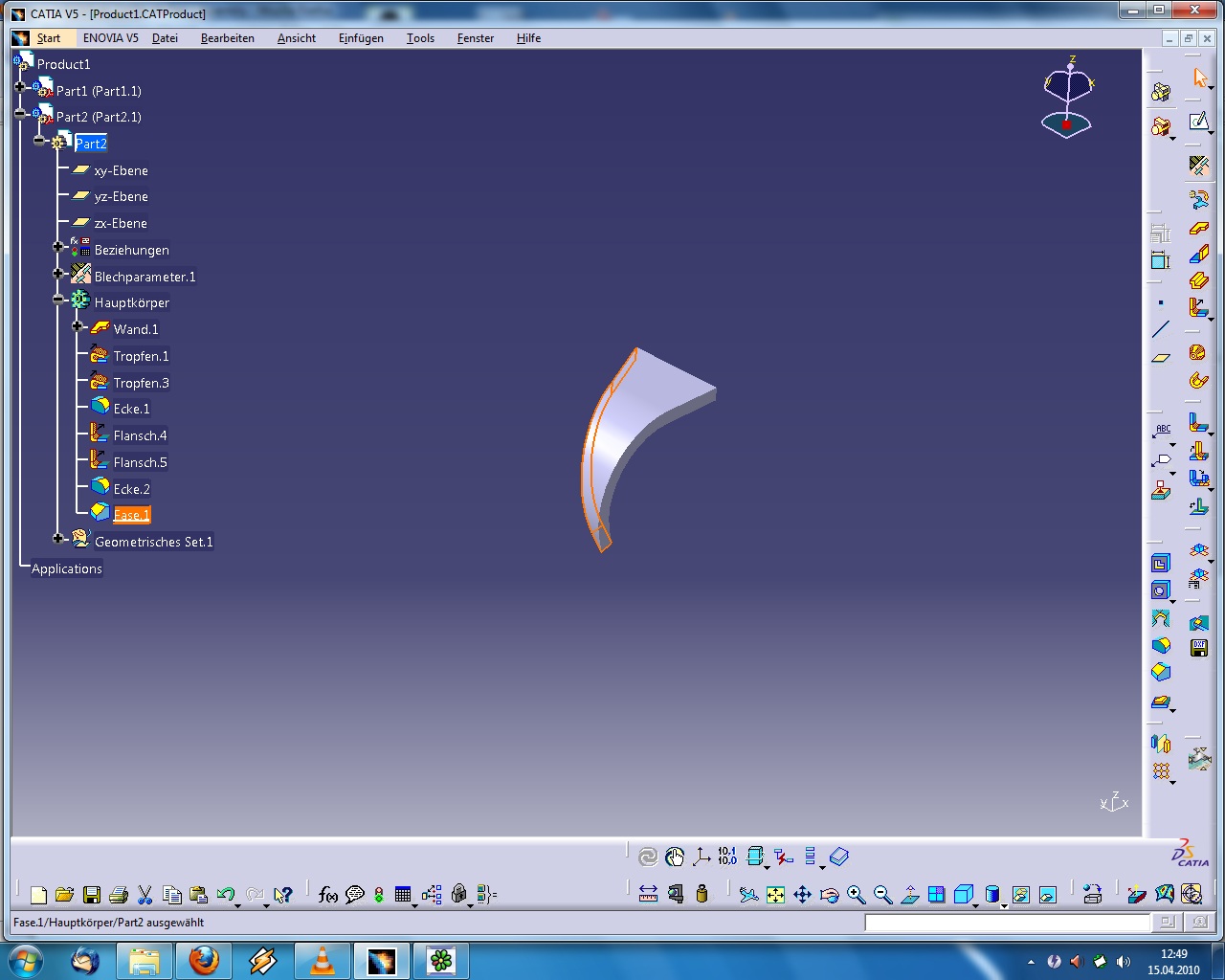Screen dimensions: 1225x980
Task: Click the Zoom In magnifier
Action: point(857,895)
